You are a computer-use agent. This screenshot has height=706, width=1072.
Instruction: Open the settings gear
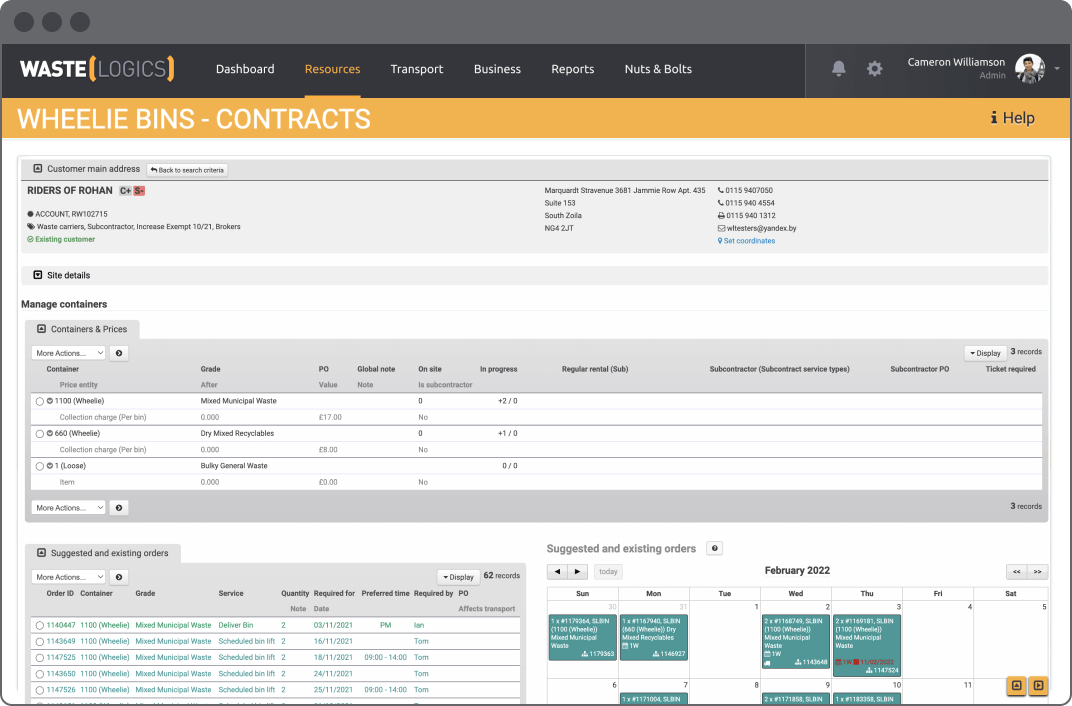[x=874, y=68]
